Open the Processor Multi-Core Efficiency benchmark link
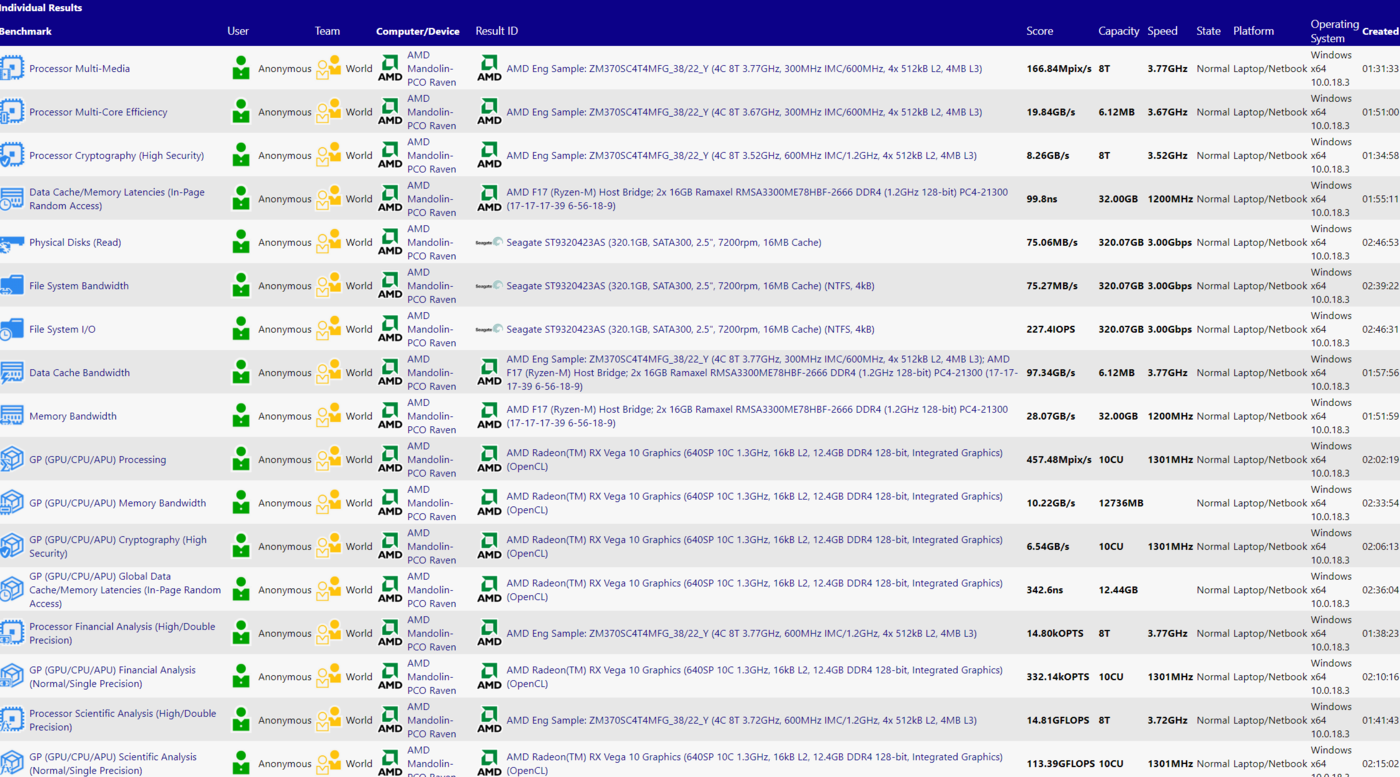This screenshot has width=1400, height=777. pyautogui.click(x=98, y=112)
